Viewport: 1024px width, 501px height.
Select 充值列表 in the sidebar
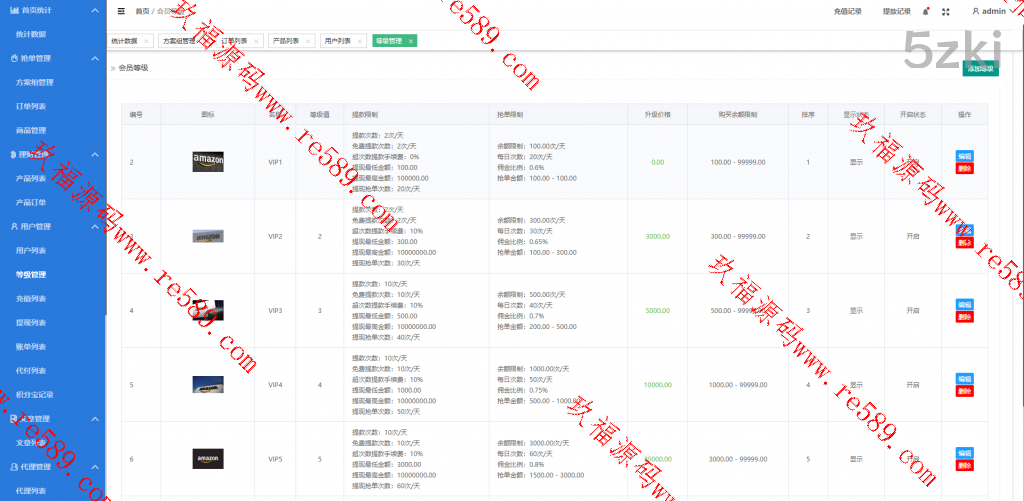pyautogui.click(x=31, y=299)
